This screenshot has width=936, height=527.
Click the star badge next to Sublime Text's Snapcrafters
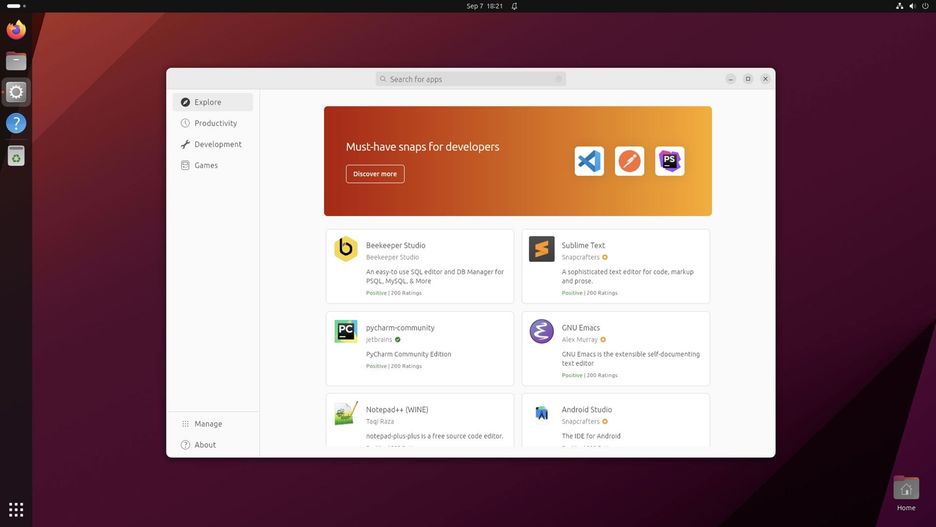605,257
